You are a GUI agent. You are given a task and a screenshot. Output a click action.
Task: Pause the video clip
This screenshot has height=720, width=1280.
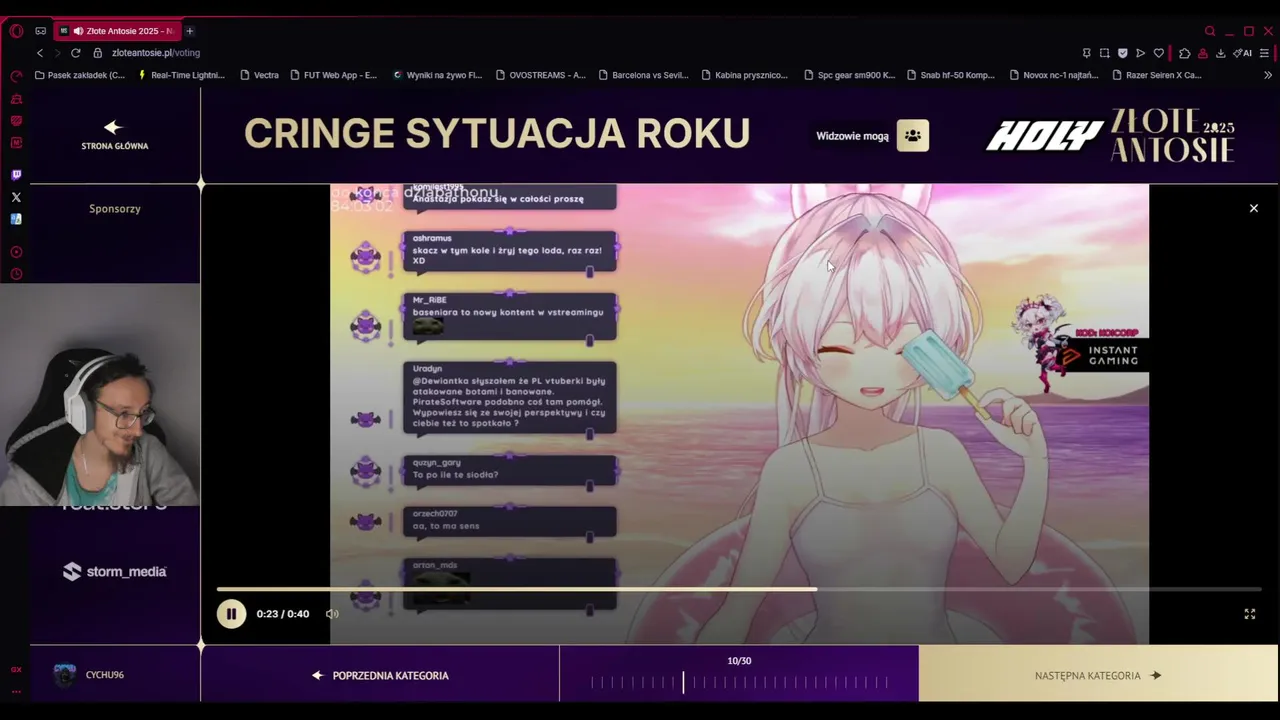click(x=231, y=614)
